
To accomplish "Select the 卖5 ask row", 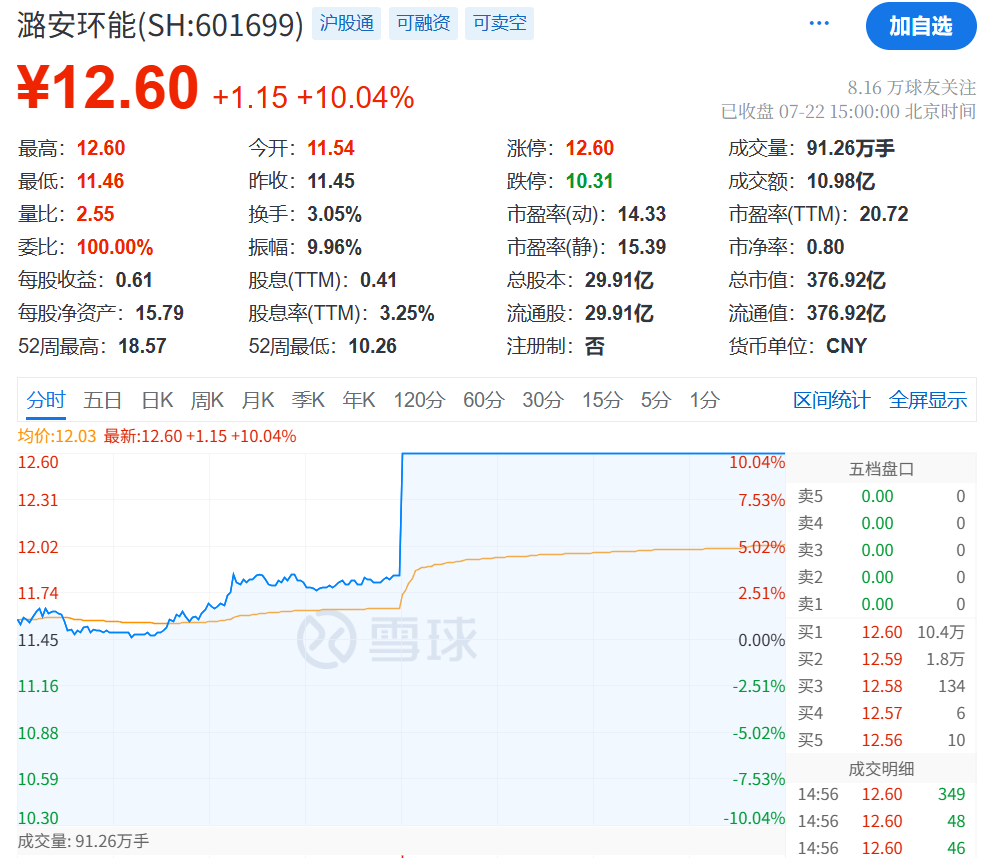I will [881, 497].
